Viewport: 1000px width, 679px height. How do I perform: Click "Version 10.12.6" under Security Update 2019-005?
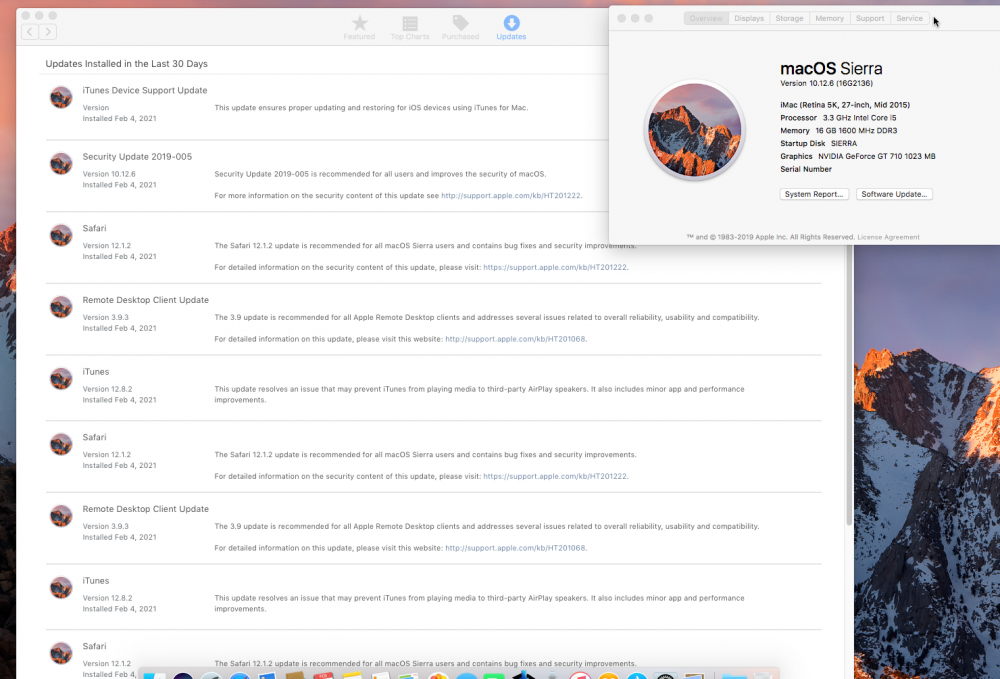click(x=109, y=174)
